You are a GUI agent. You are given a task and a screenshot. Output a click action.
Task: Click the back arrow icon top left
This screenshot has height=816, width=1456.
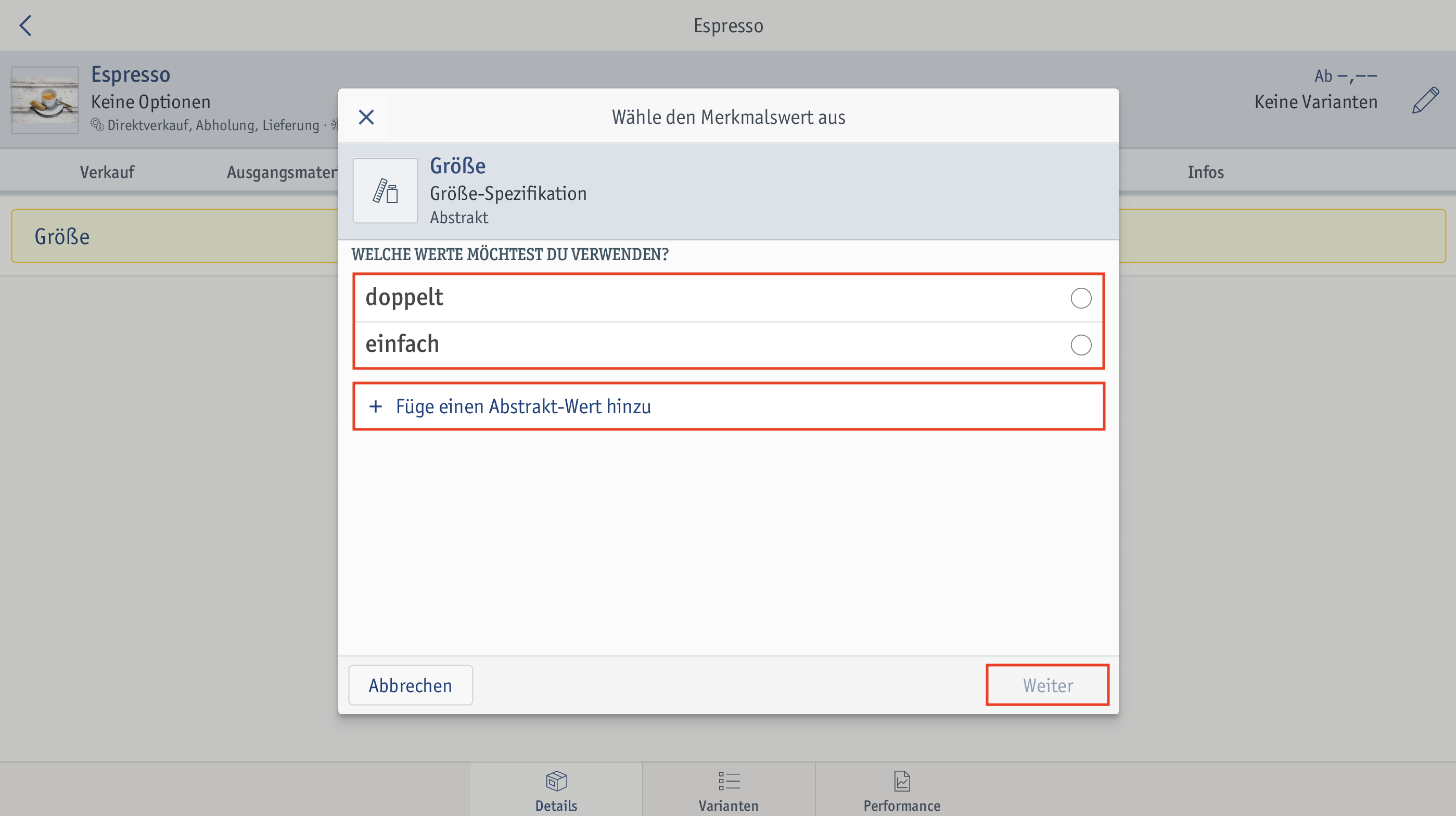(27, 26)
